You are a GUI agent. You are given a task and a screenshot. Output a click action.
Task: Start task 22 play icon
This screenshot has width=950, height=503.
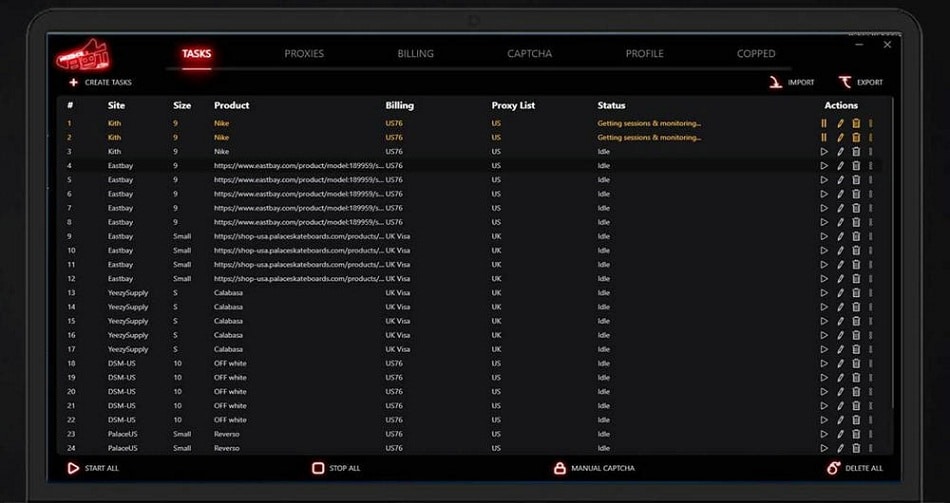[x=823, y=420]
